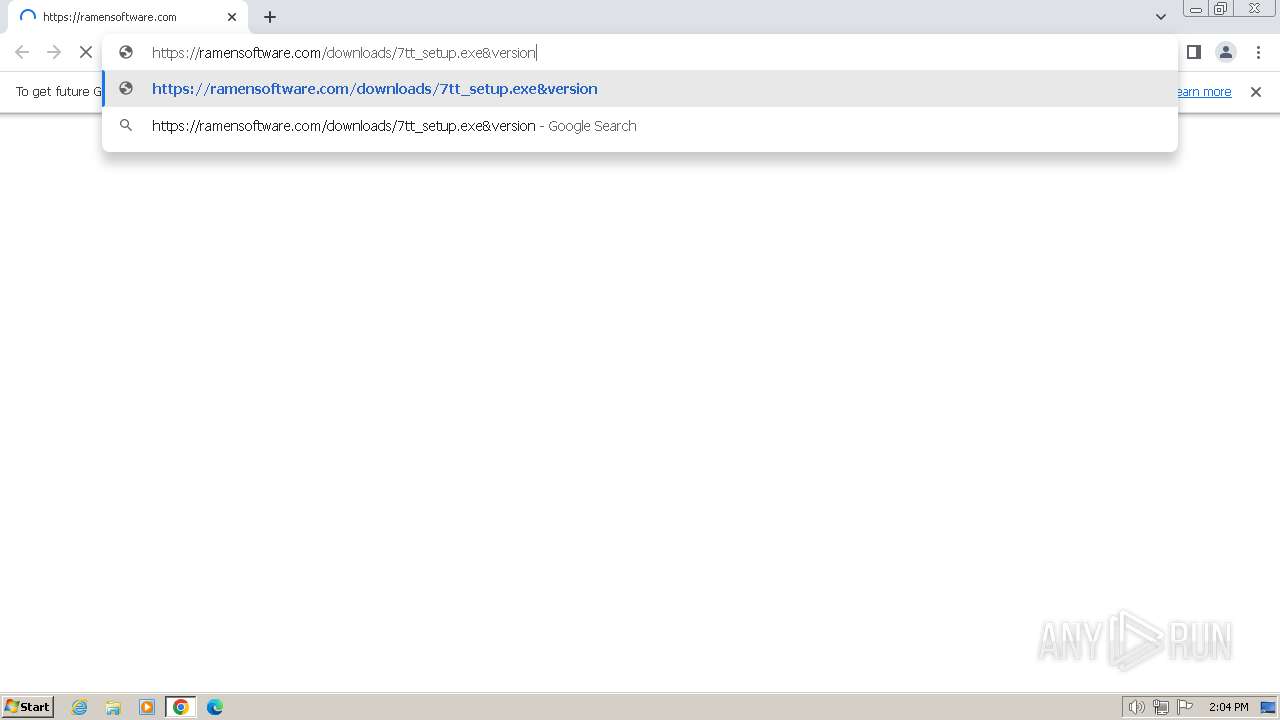Screen dimensions: 1280x720
Task: Open the Windows Start menu
Action: (28, 707)
